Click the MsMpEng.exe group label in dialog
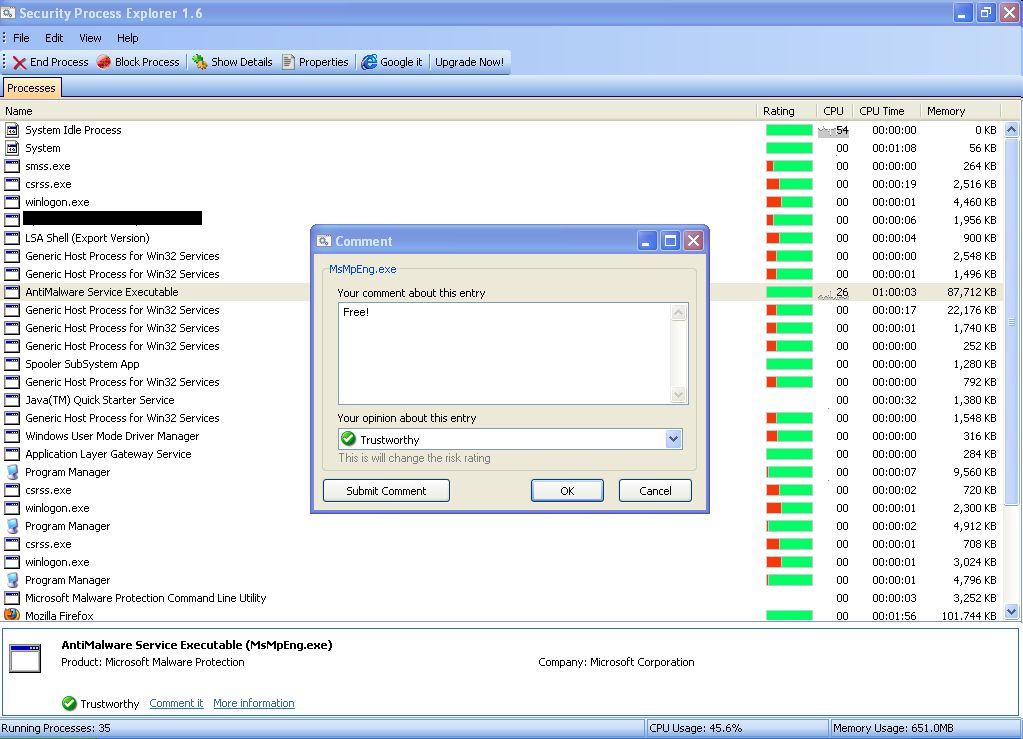Screen dimensions: 1023x739 [x=362, y=269]
